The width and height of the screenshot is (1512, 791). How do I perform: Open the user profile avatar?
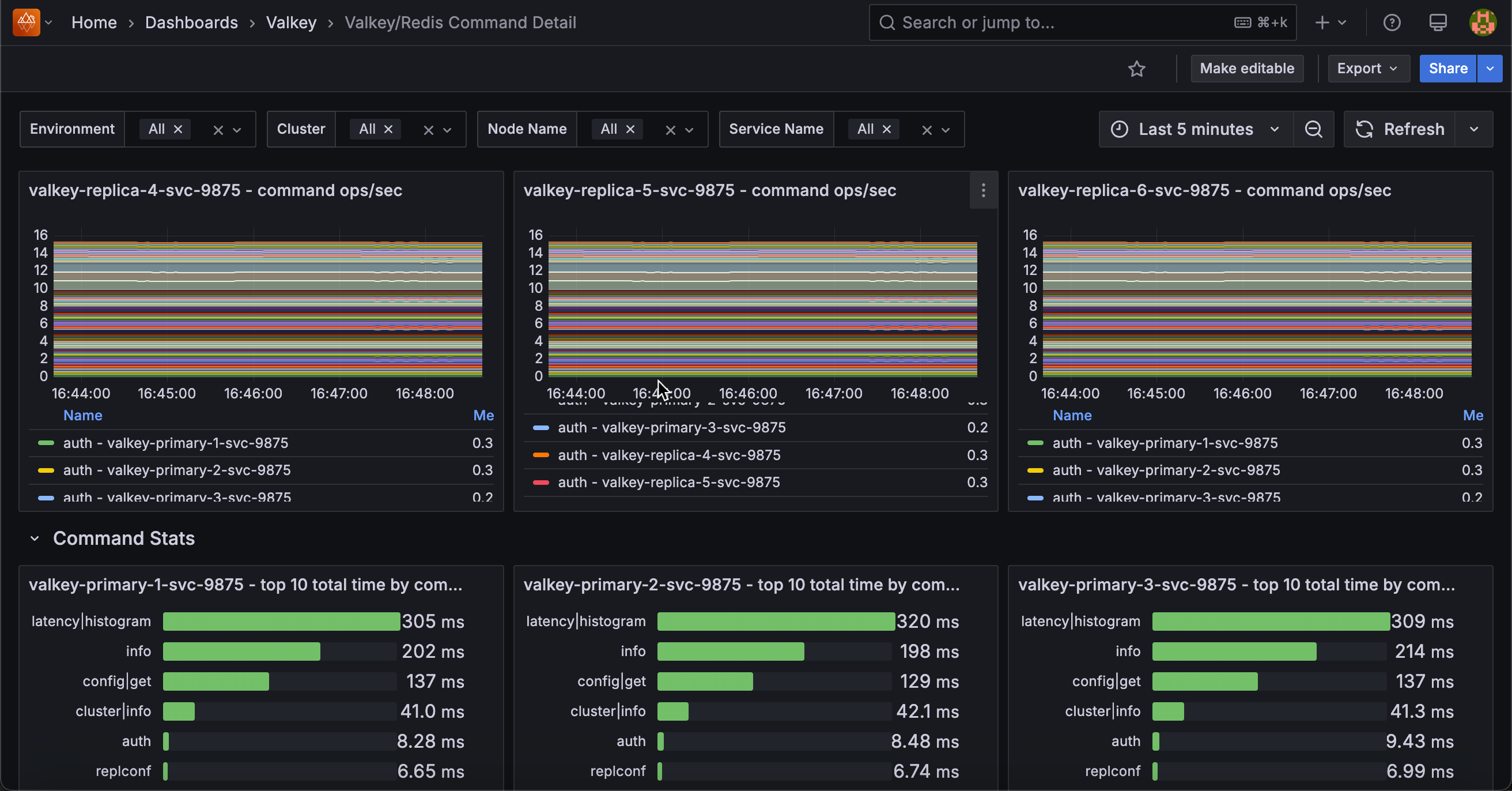pos(1483,22)
